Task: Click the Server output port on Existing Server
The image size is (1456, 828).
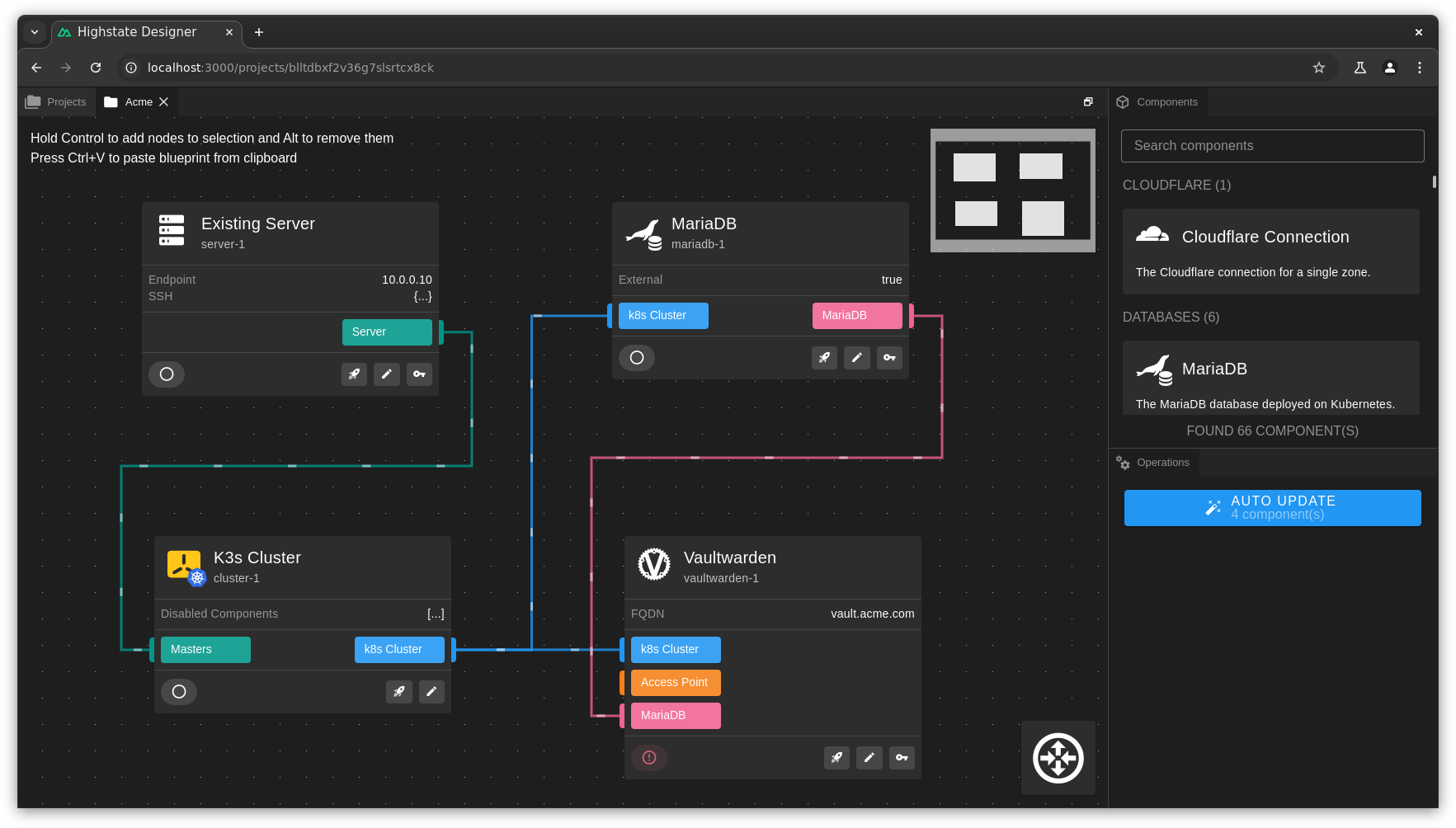Action: pyautogui.click(x=387, y=332)
